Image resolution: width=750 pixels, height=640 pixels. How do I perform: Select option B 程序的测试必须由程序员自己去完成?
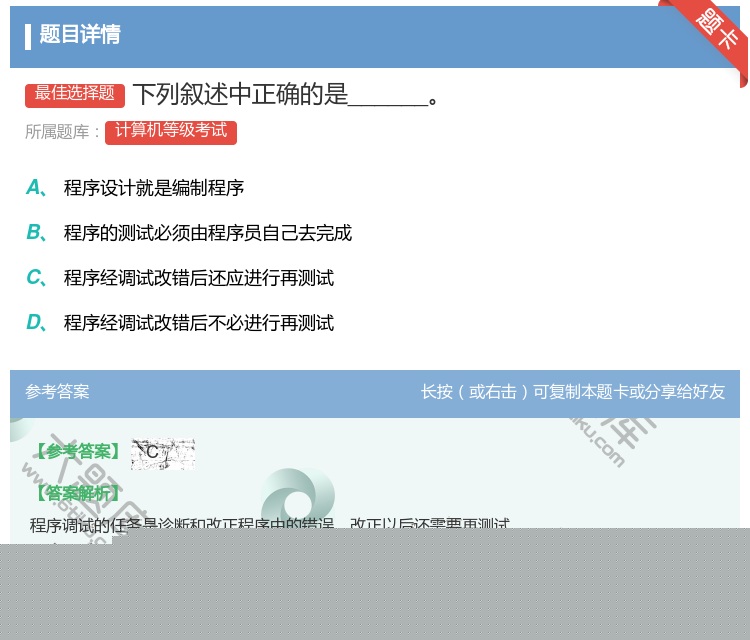pyautogui.click(x=189, y=233)
